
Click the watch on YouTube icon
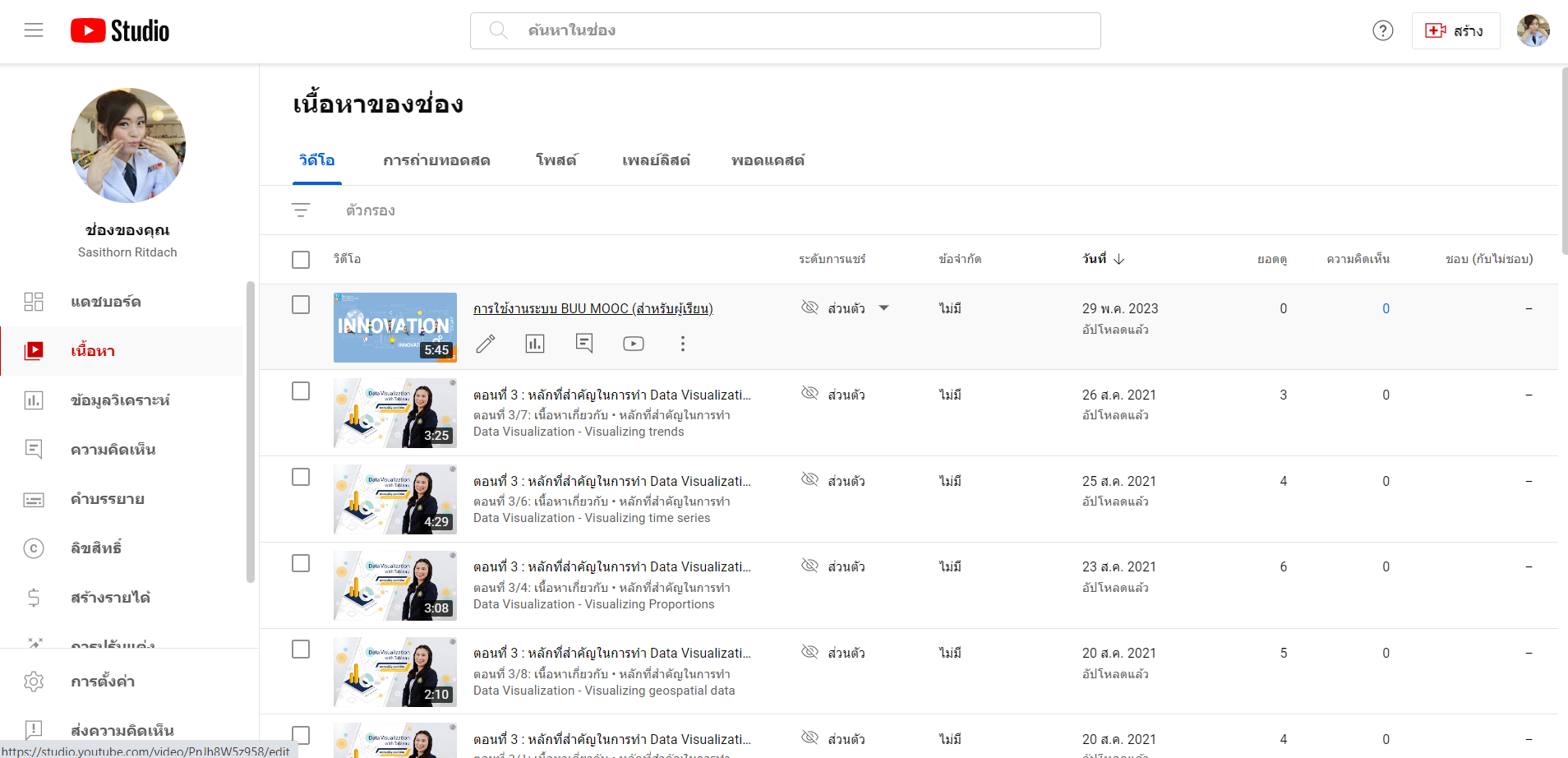point(634,344)
